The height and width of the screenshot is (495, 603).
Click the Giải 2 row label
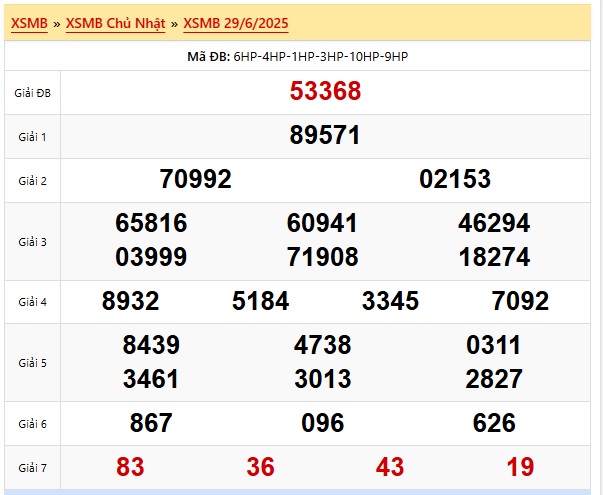pyautogui.click(x=32, y=181)
